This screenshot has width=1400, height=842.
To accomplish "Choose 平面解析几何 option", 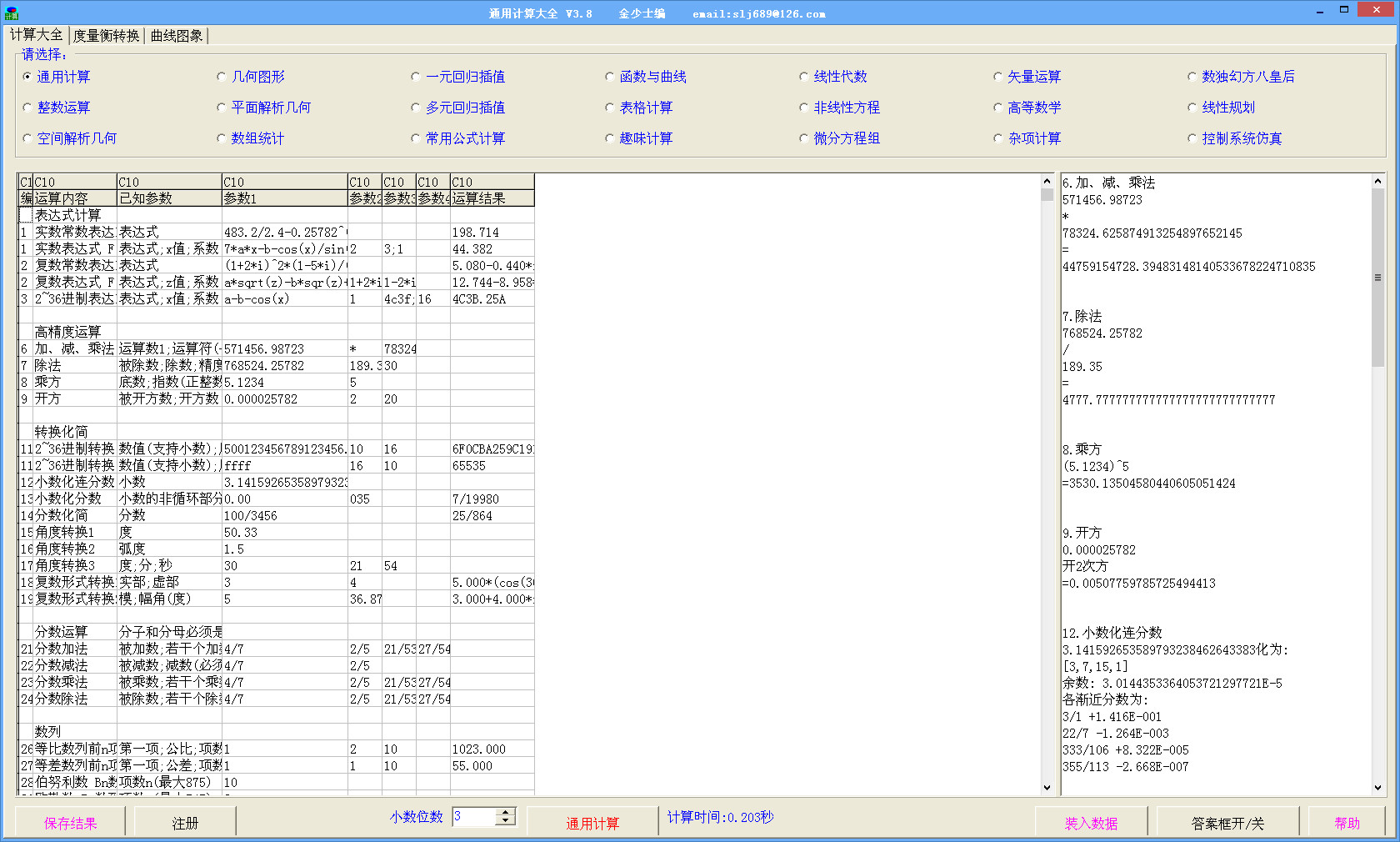I will pyautogui.click(x=264, y=108).
